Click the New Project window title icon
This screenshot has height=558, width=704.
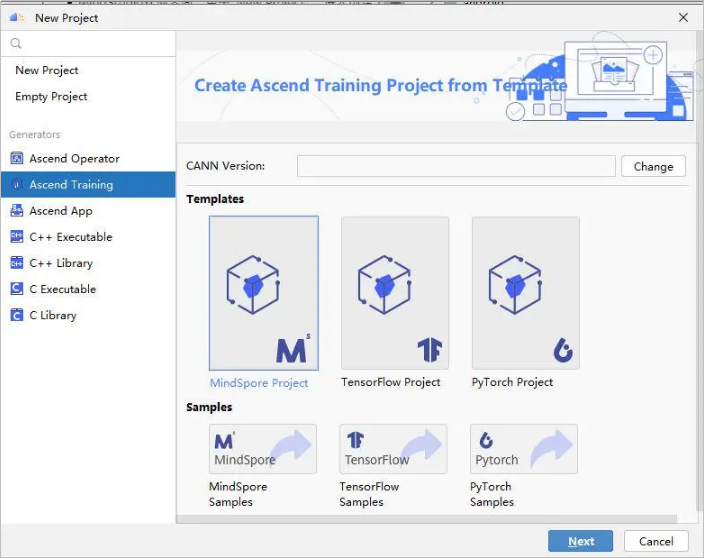coord(17,18)
